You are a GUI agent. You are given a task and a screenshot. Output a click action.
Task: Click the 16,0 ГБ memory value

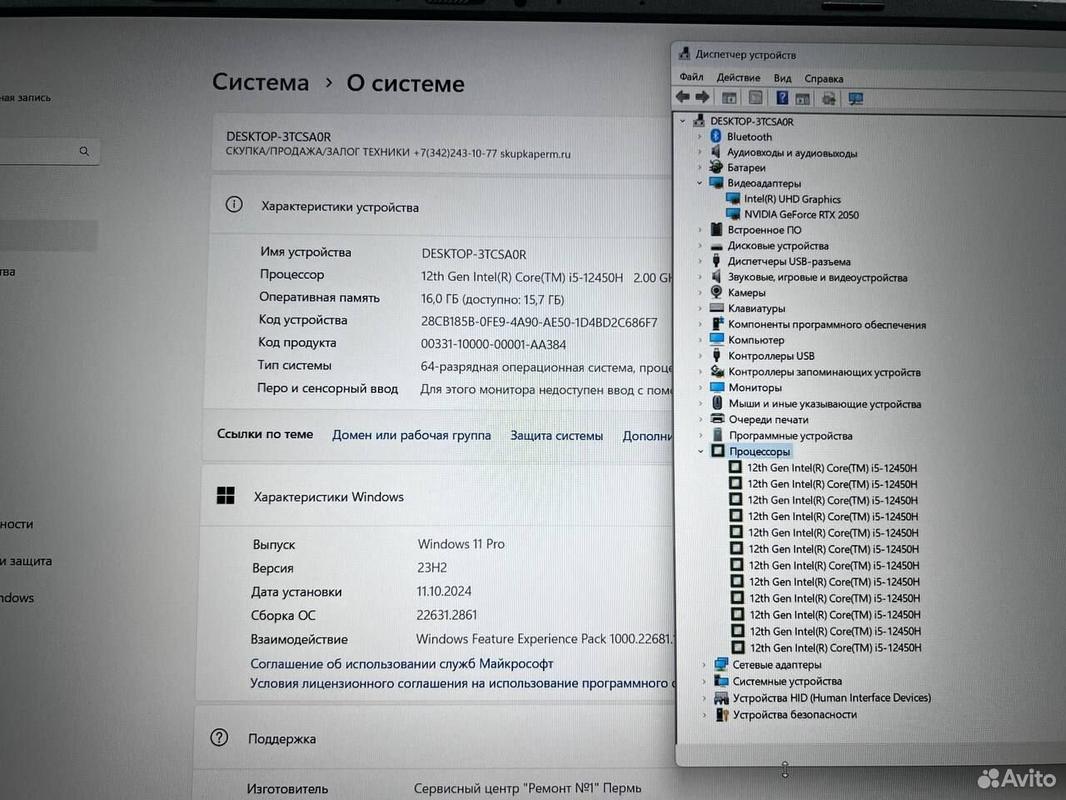[x=492, y=300]
